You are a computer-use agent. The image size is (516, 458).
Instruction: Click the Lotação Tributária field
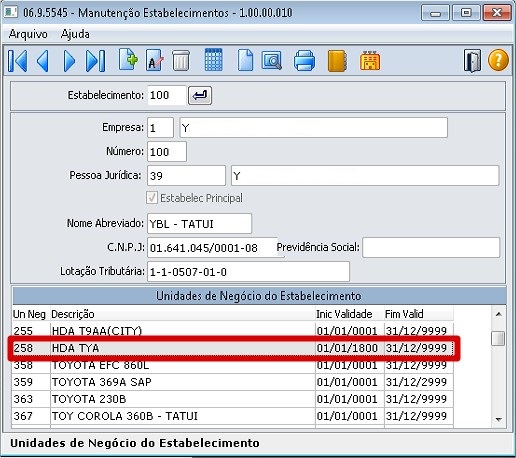tap(248, 271)
